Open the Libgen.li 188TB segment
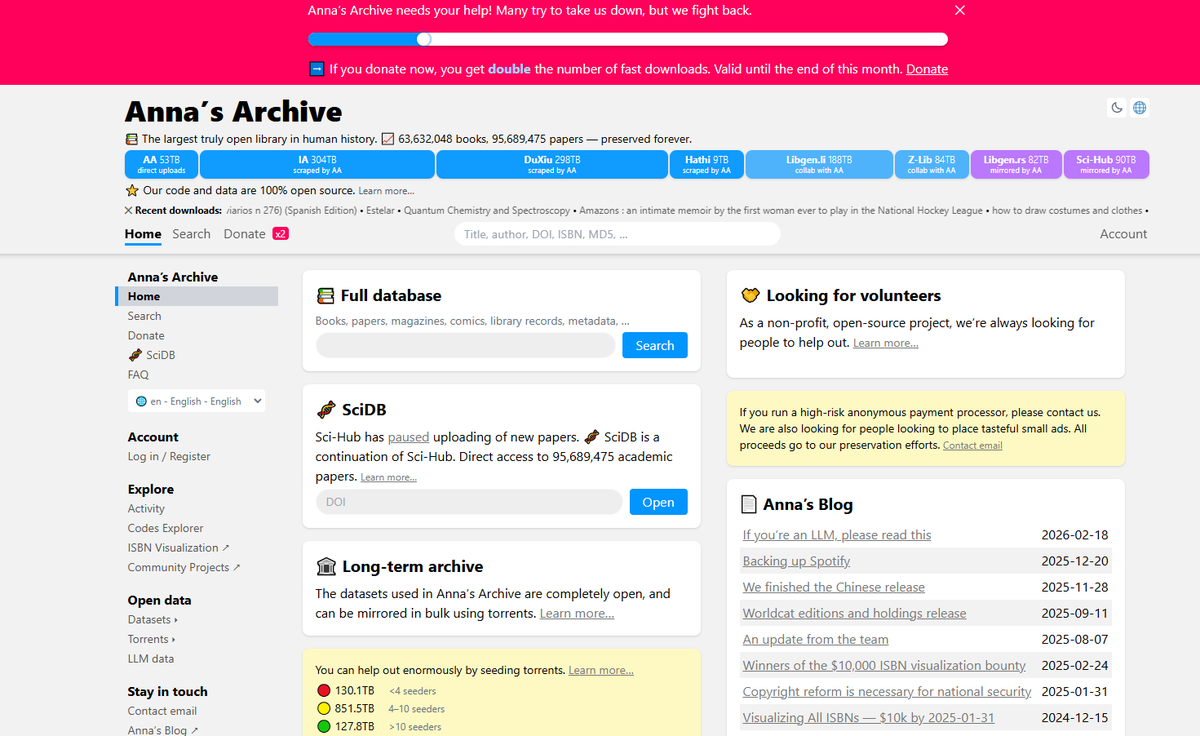The height and width of the screenshot is (736, 1200). [x=819, y=164]
